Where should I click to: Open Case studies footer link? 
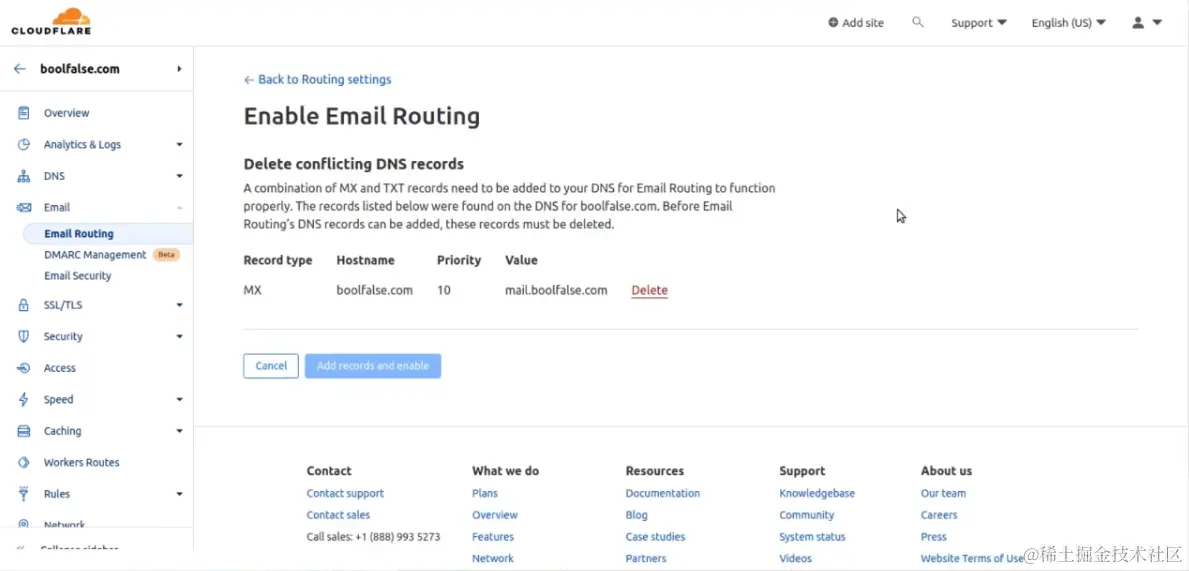[655, 536]
